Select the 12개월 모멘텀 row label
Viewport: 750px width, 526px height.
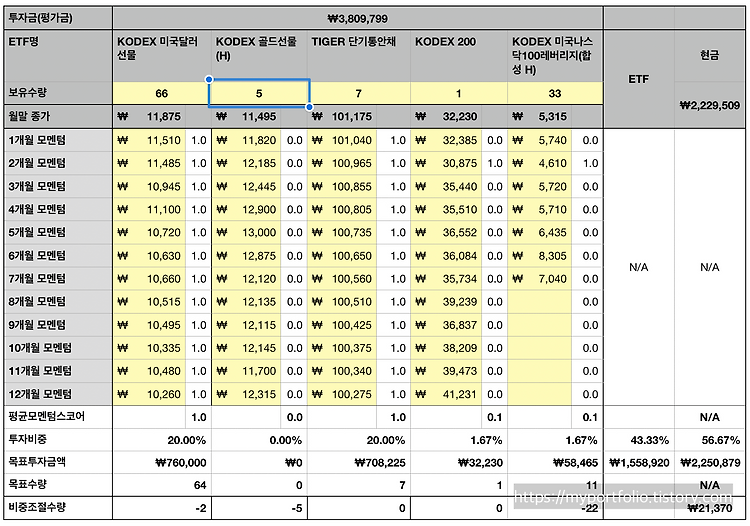point(58,394)
